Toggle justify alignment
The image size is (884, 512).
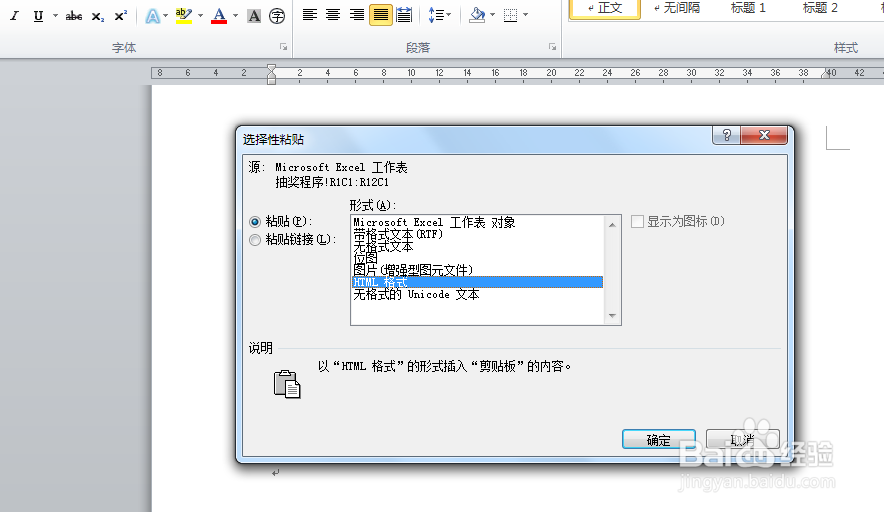[x=381, y=15]
